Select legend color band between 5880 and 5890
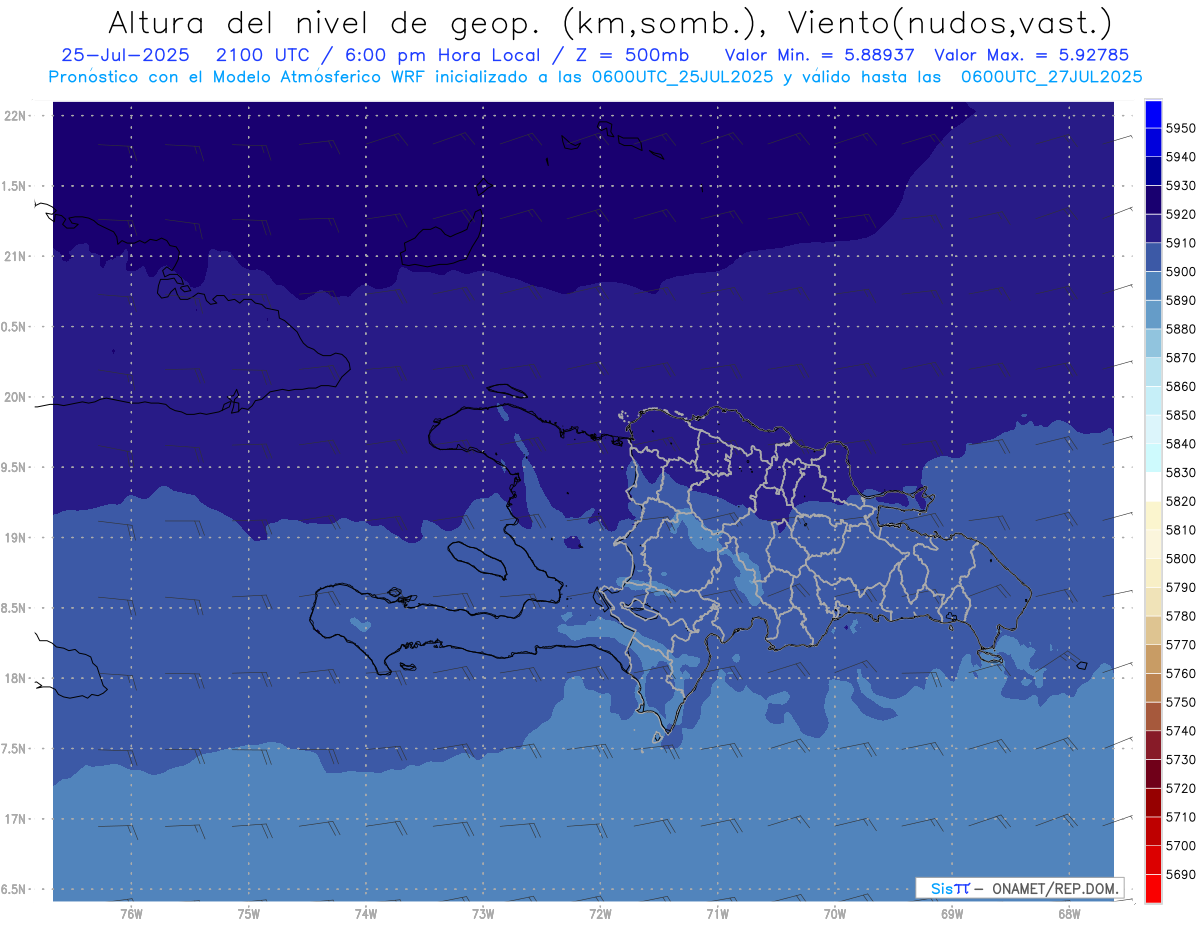The width and height of the screenshot is (1200, 927). [x=1153, y=315]
